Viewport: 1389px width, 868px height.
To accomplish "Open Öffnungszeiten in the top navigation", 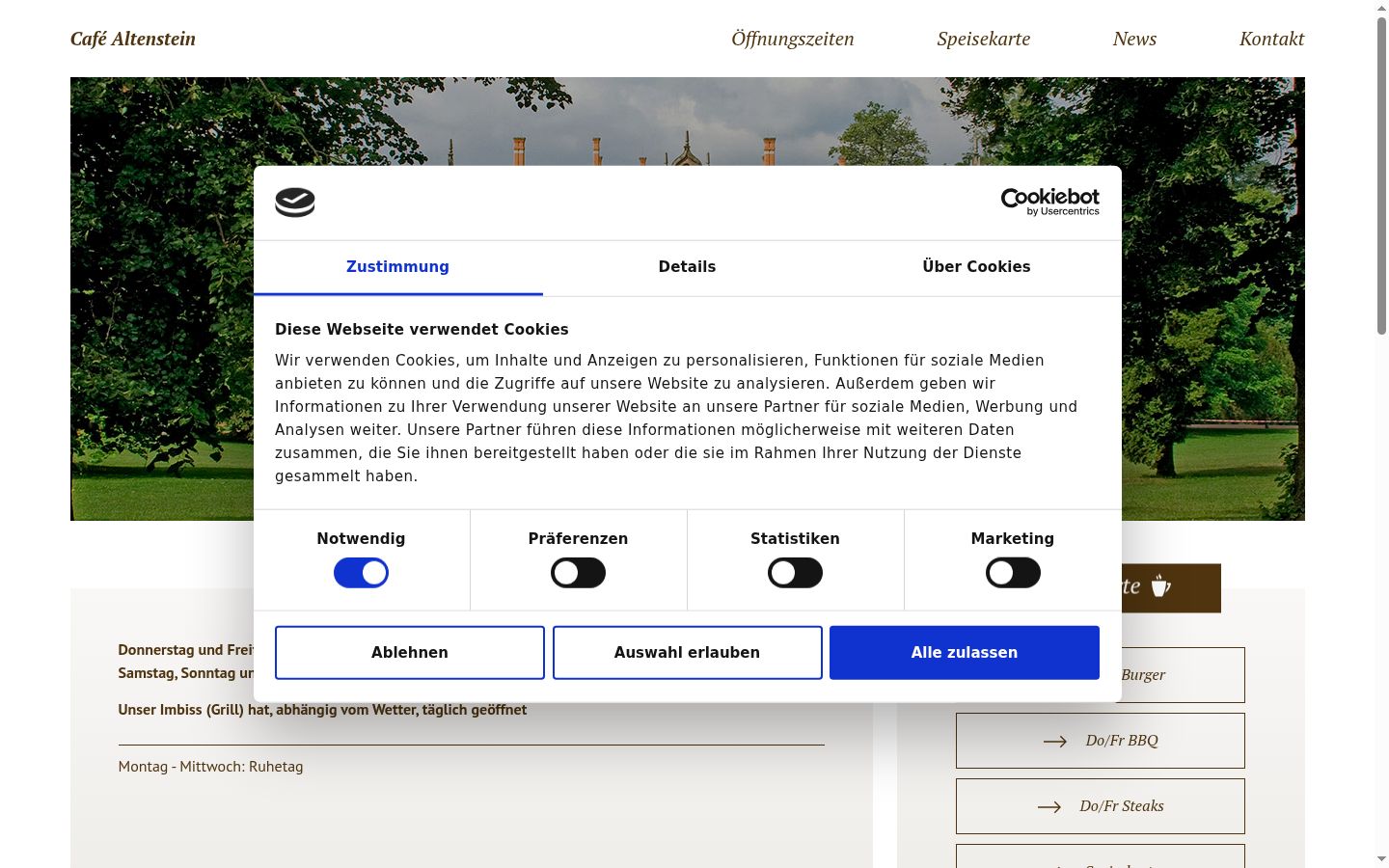I will pos(793,39).
